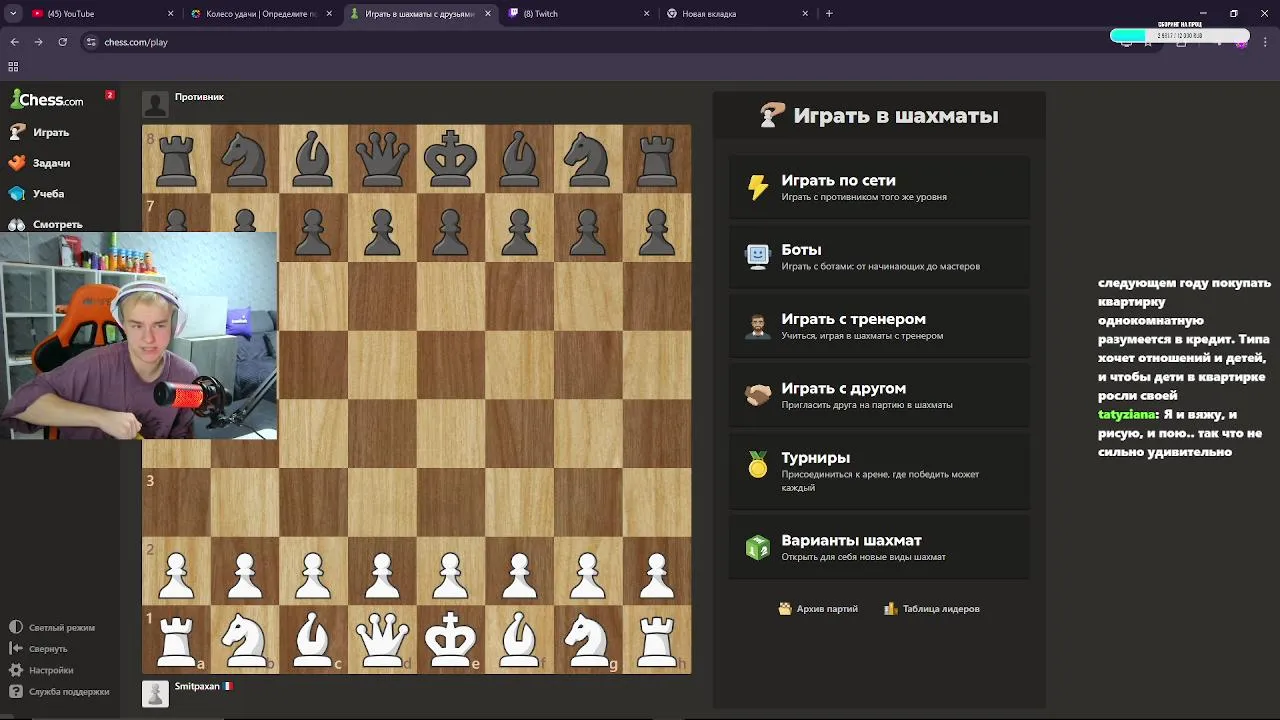Click Smitpaxan's avatar below the board
The height and width of the screenshot is (720, 1280).
155,694
